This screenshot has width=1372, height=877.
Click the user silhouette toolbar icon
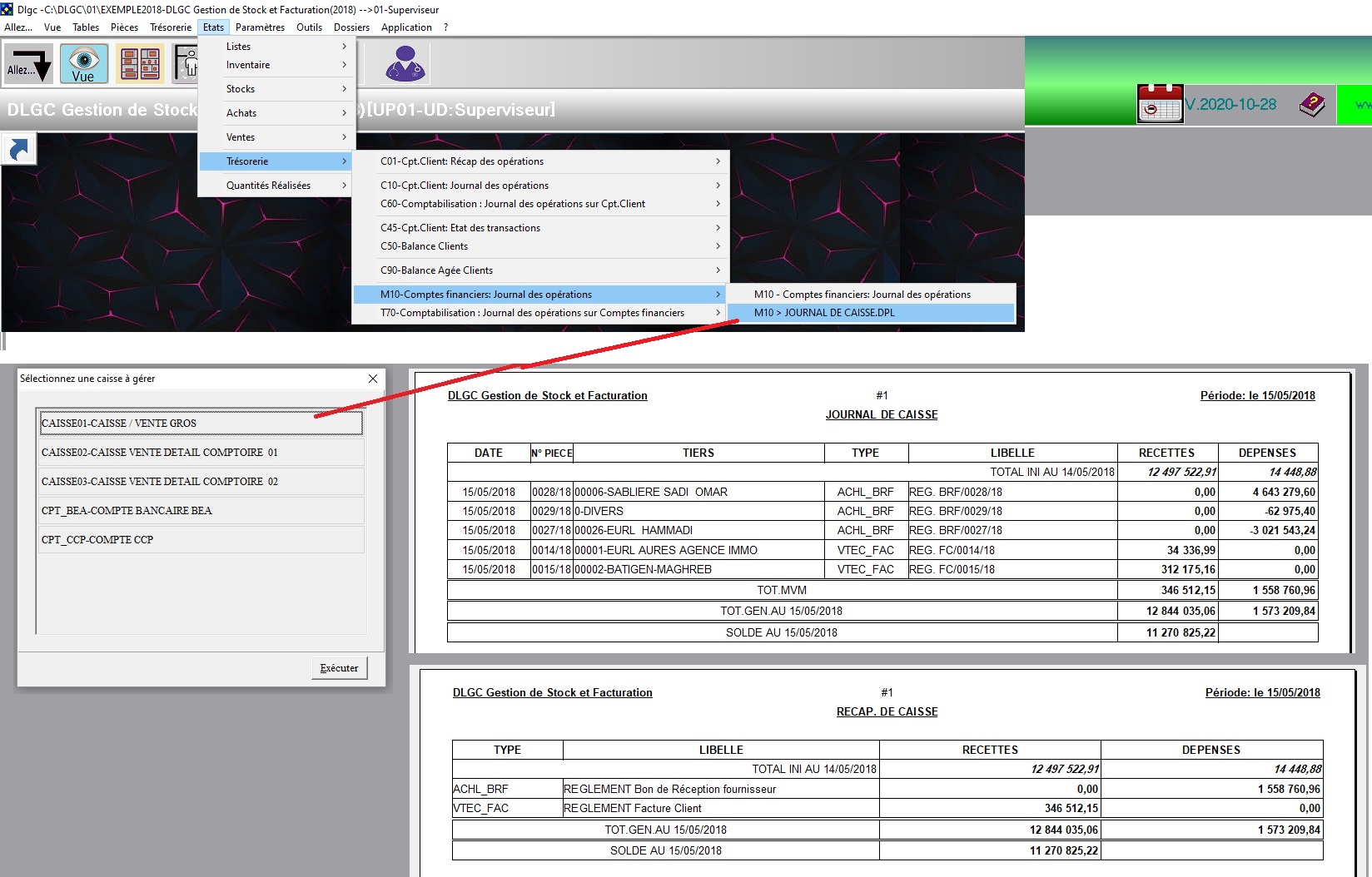tap(185, 64)
